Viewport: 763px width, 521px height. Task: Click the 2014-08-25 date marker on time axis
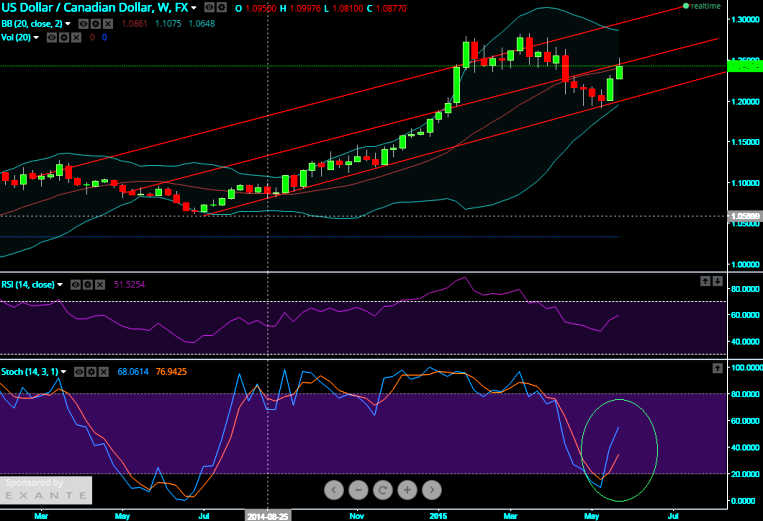(x=268, y=515)
